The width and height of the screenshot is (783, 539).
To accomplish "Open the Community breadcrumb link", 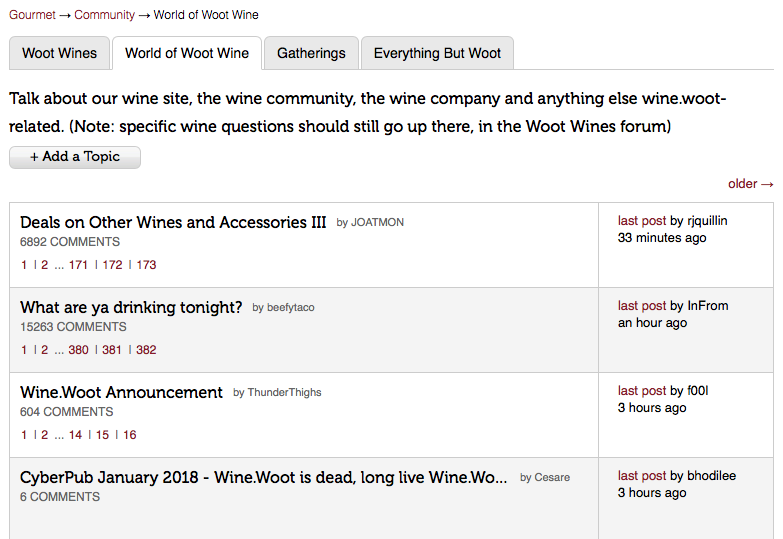I will click(x=104, y=15).
